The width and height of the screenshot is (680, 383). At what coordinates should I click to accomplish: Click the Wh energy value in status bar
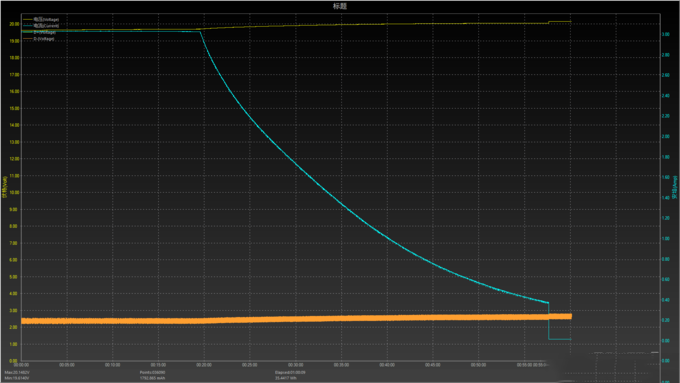tap(286, 378)
